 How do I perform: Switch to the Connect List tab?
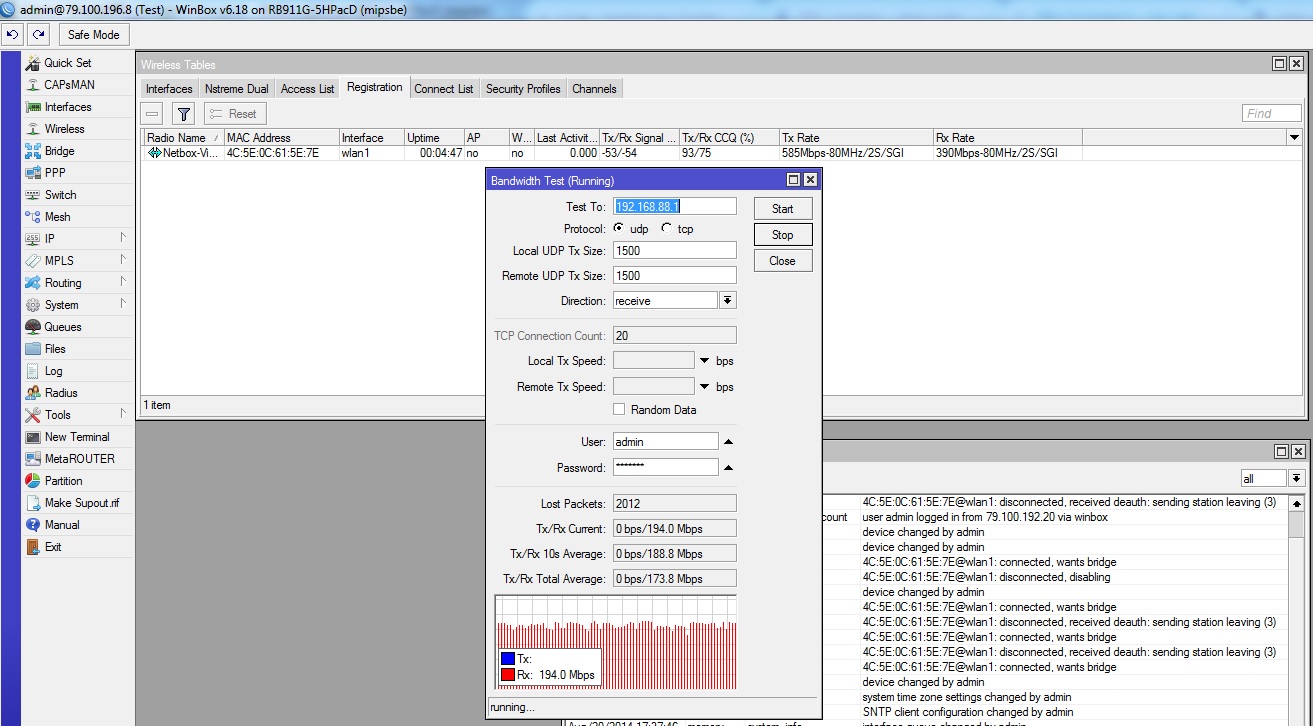click(x=444, y=89)
